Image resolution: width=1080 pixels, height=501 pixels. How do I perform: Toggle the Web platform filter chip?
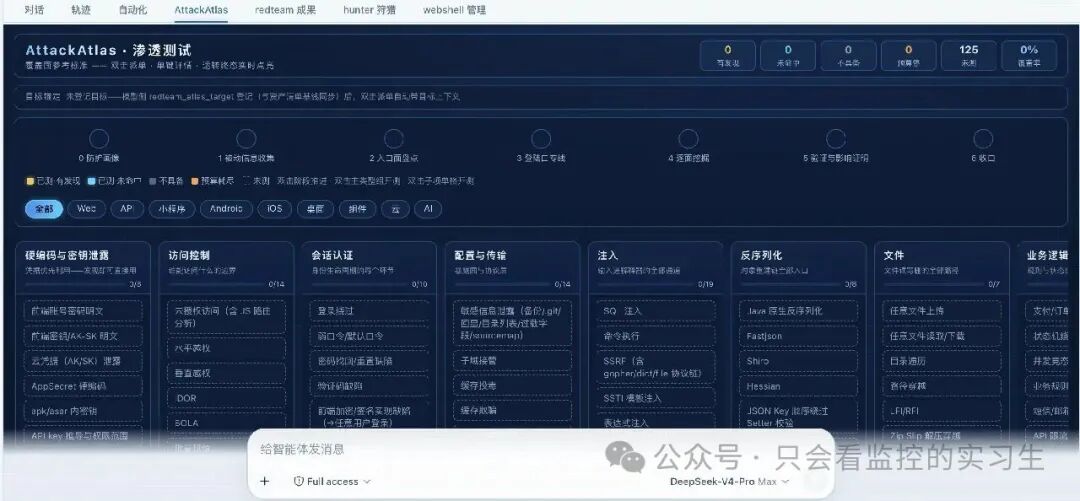pos(87,209)
